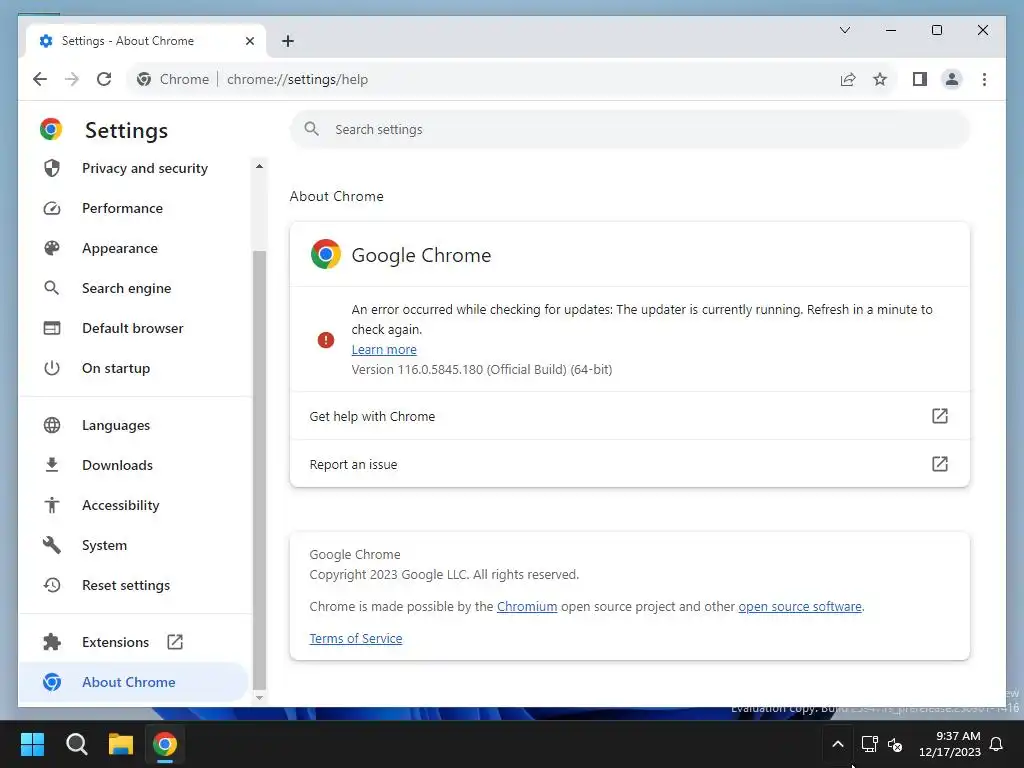Click the Appearance palette icon
1024x768 pixels.
[x=52, y=248]
